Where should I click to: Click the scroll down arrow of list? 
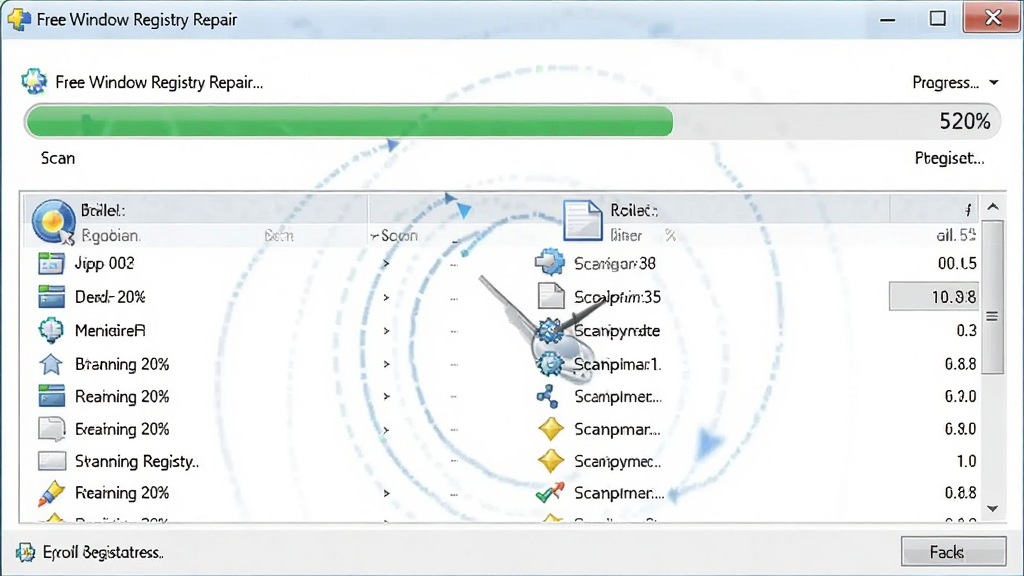pyautogui.click(x=993, y=509)
